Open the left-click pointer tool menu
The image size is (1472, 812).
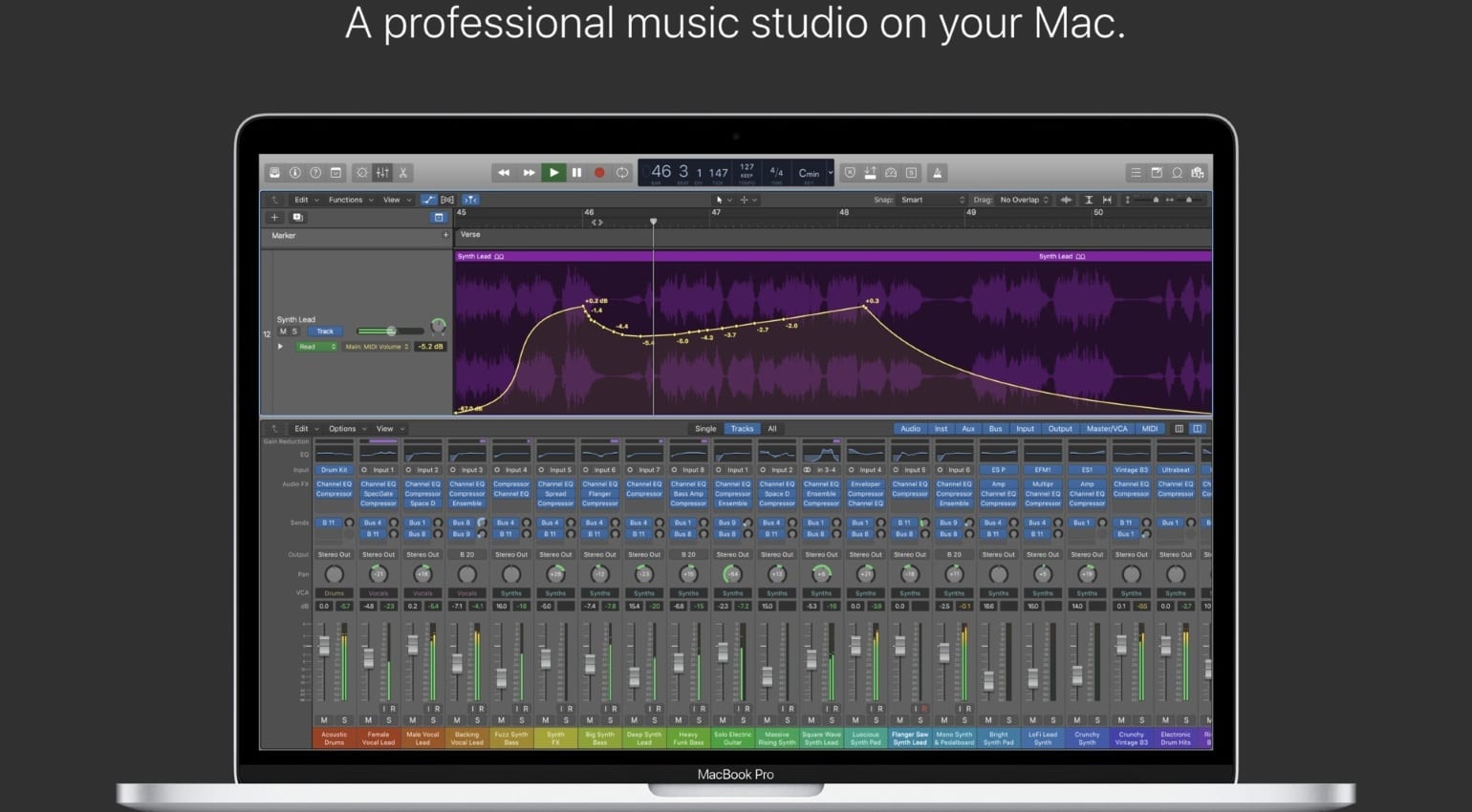[725, 200]
